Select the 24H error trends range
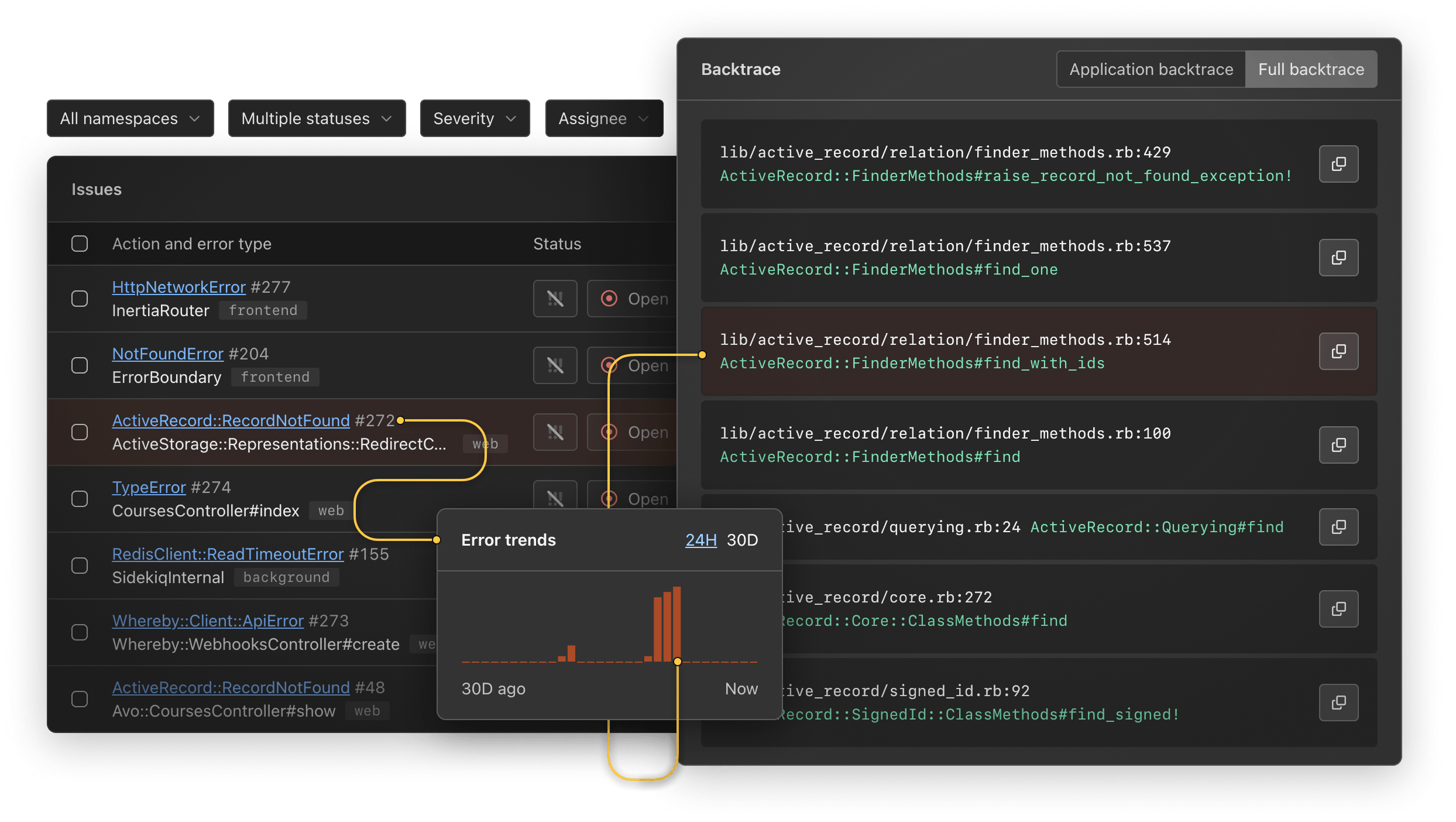The image size is (1456, 822). [701, 540]
